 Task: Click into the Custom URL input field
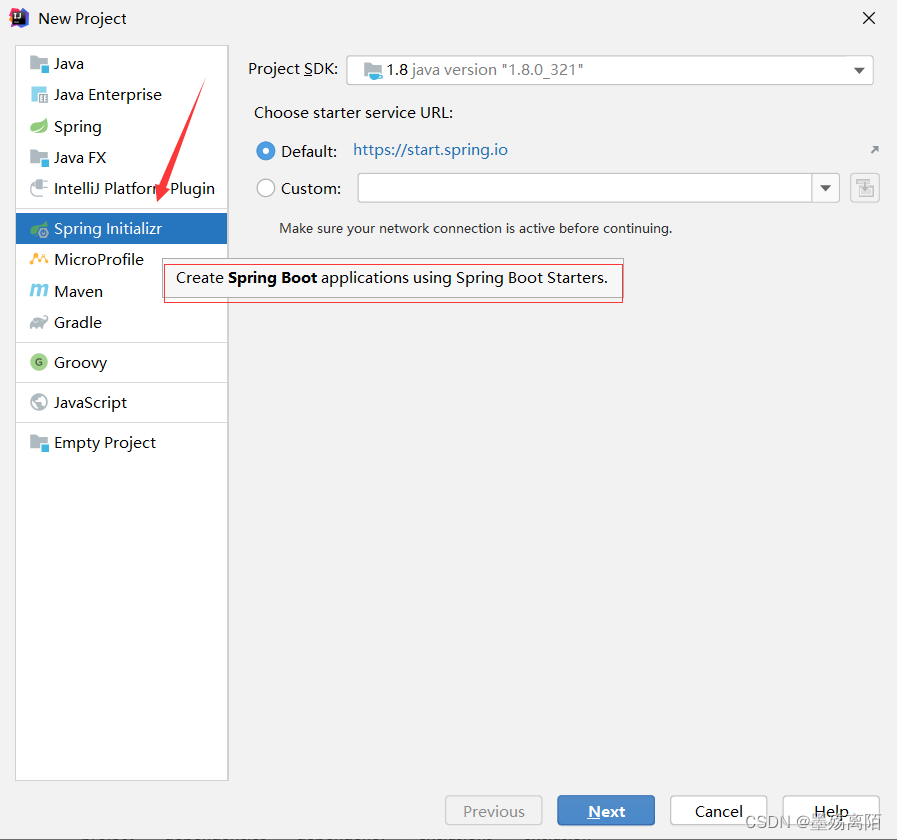585,188
